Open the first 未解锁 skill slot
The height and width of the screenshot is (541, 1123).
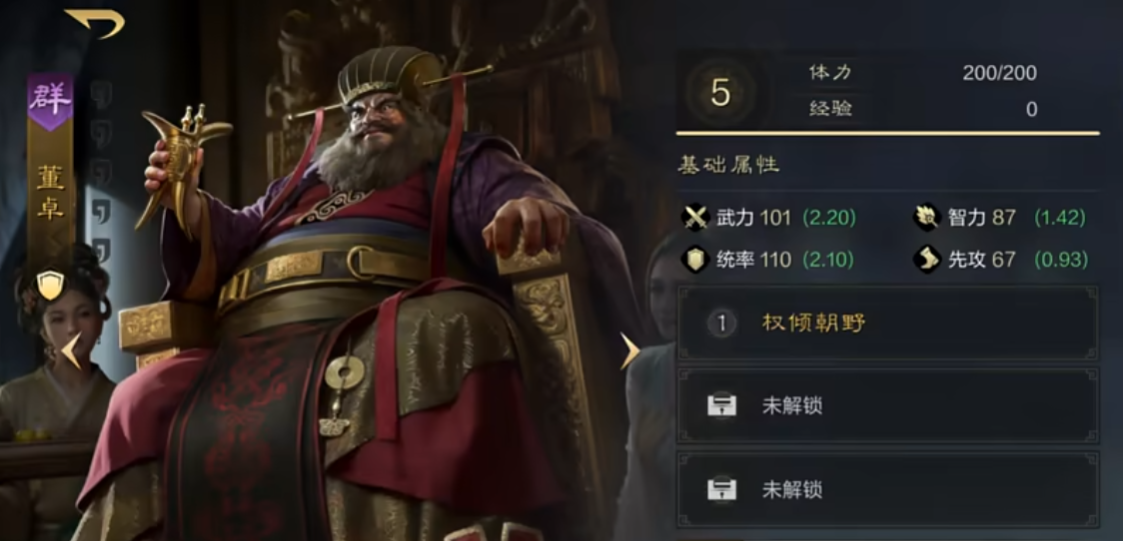click(888, 406)
